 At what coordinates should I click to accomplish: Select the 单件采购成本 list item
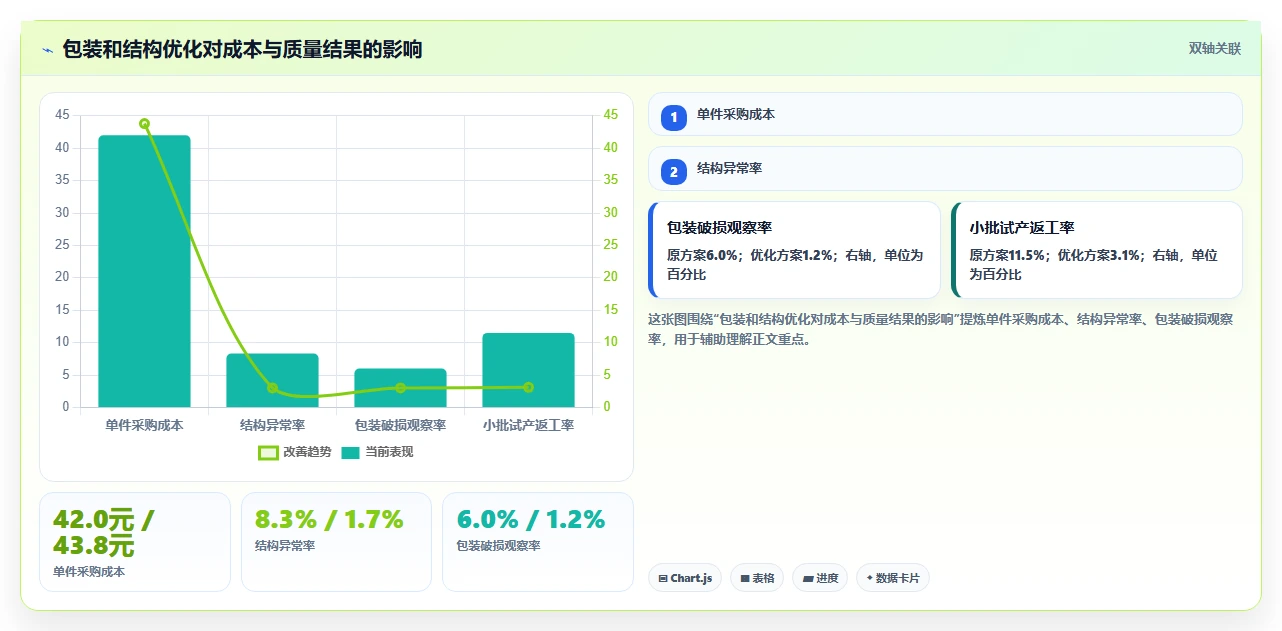pyautogui.click(x=945, y=114)
